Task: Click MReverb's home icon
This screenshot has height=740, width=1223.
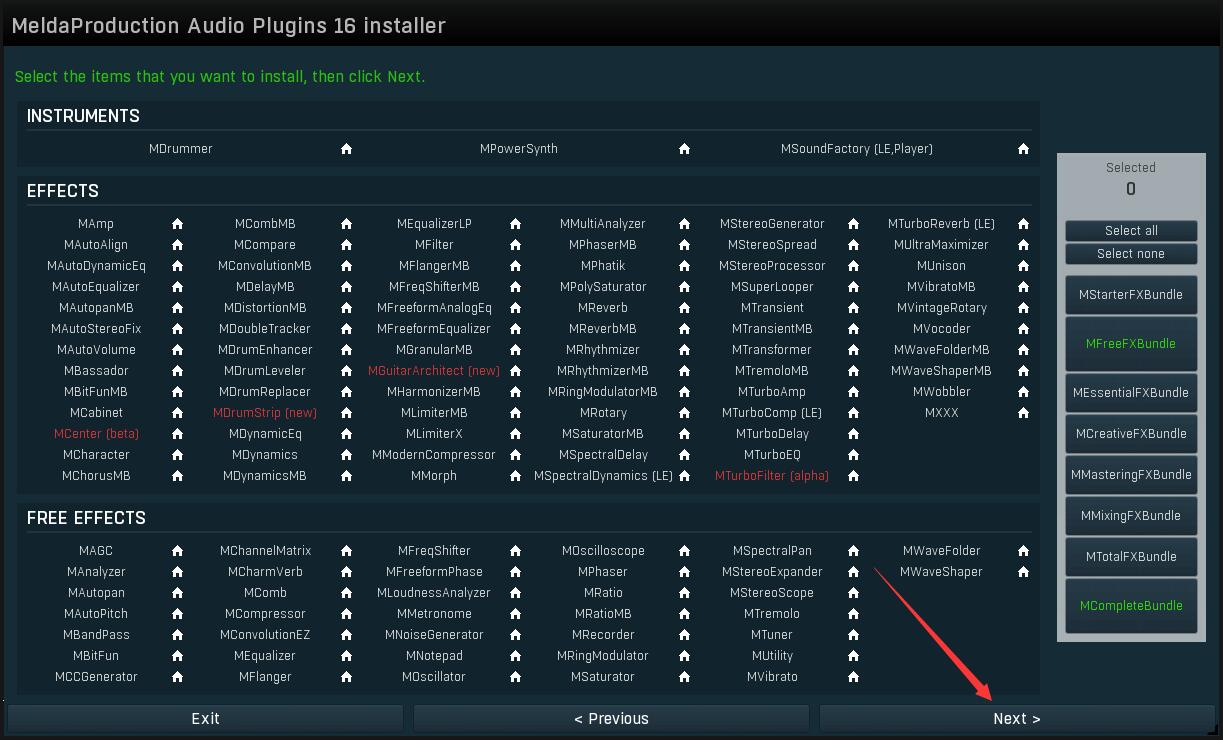Action: click(x=684, y=307)
